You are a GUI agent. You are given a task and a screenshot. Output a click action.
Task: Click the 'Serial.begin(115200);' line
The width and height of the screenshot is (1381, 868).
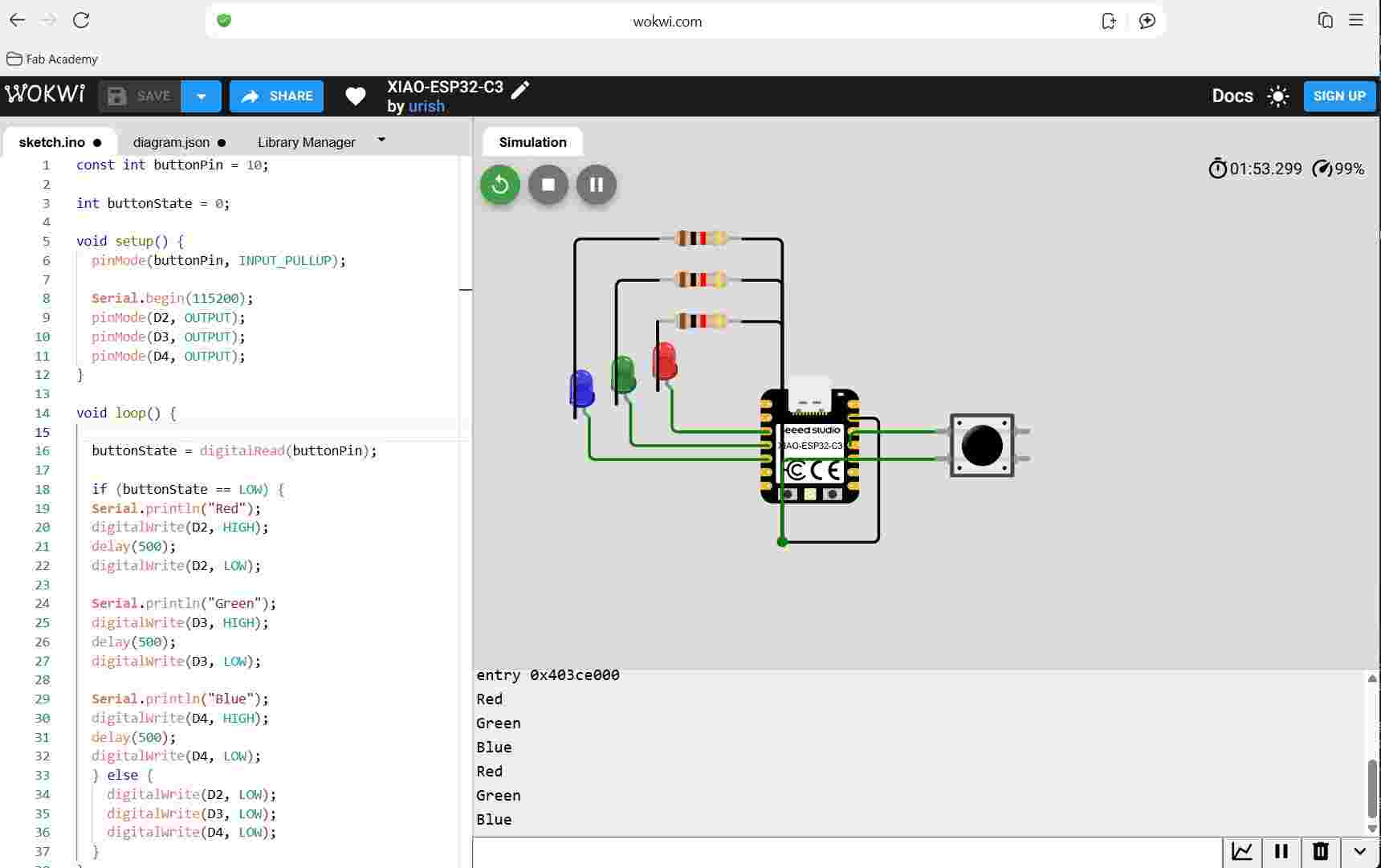(173, 299)
